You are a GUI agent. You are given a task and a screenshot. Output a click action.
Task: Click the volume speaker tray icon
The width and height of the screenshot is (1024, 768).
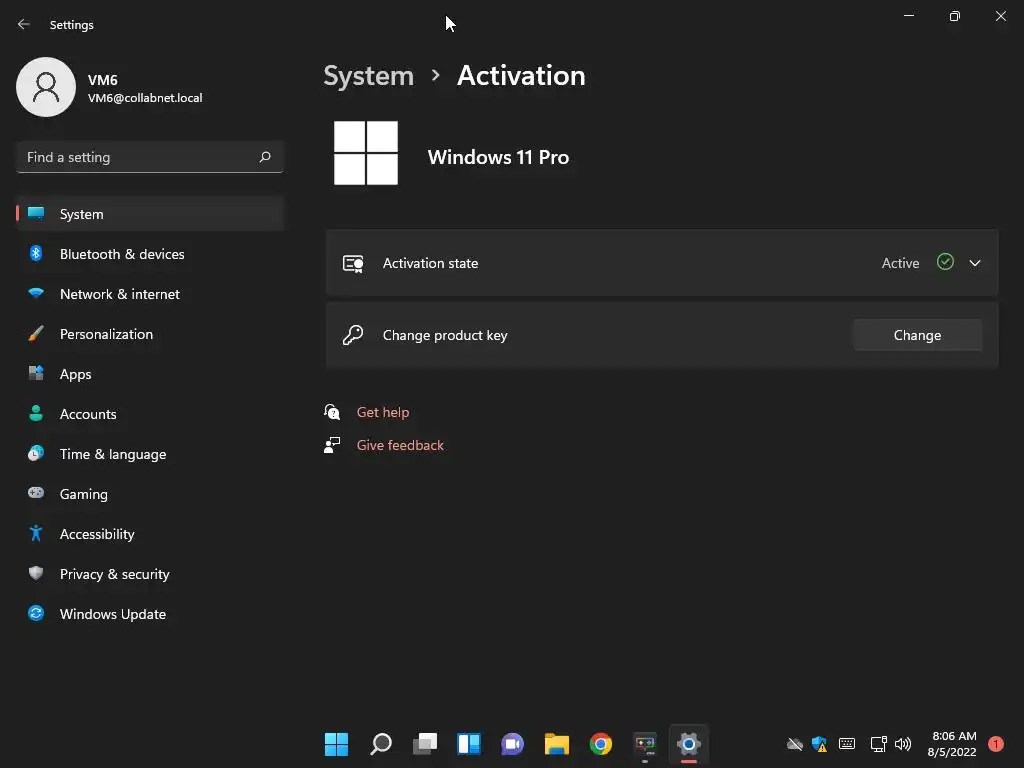tap(903, 744)
